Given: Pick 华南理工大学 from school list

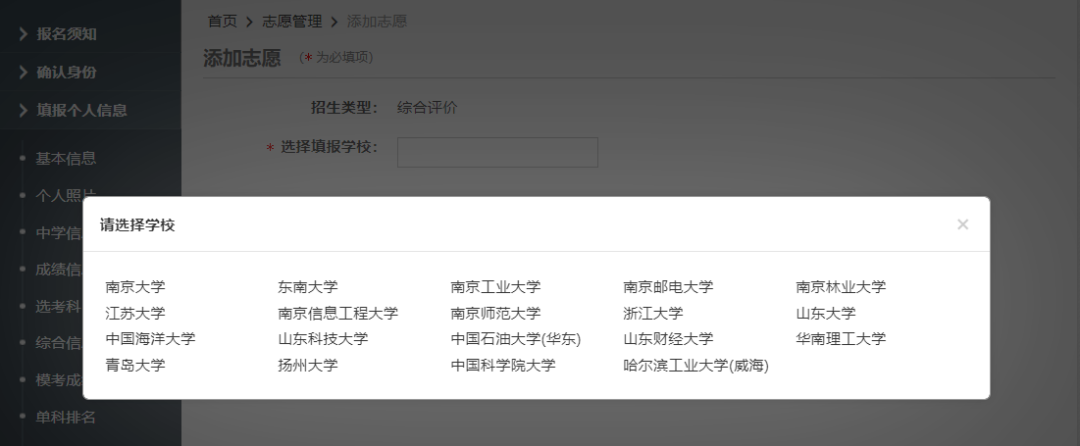Looking at the screenshot, I should pyautogui.click(x=840, y=339).
